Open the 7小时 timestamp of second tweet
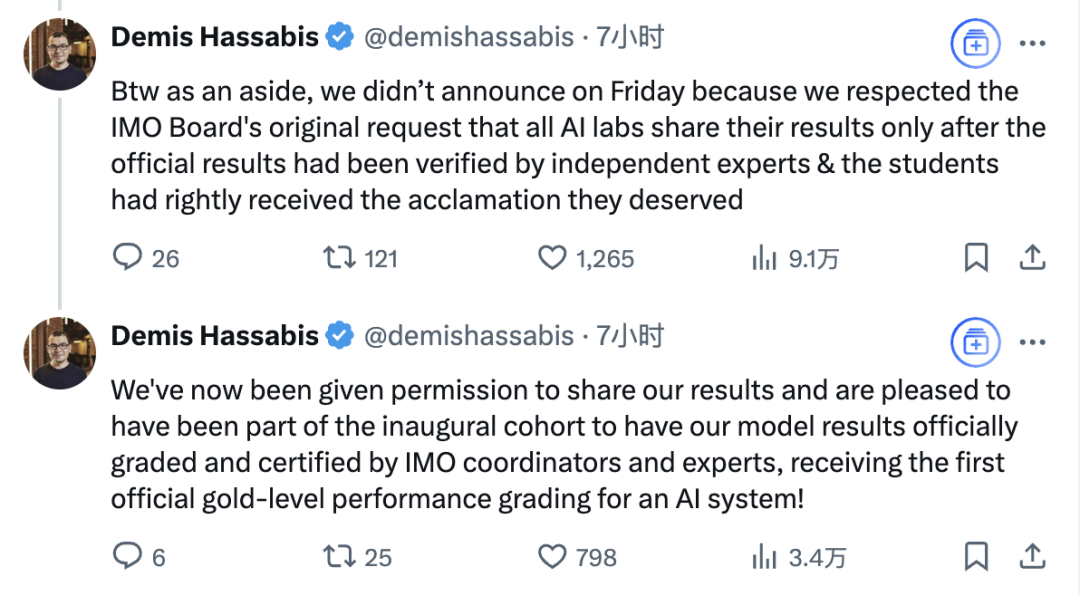This screenshot has height=596, width=1080. (x=630, y=336)
